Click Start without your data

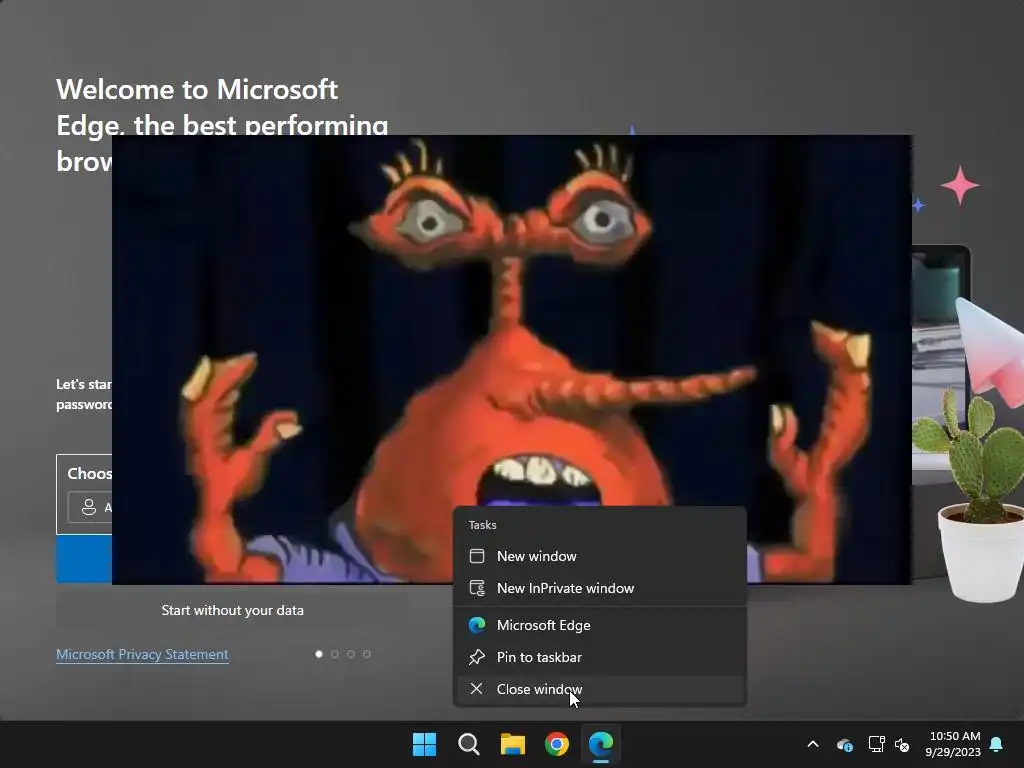point(232,610)
